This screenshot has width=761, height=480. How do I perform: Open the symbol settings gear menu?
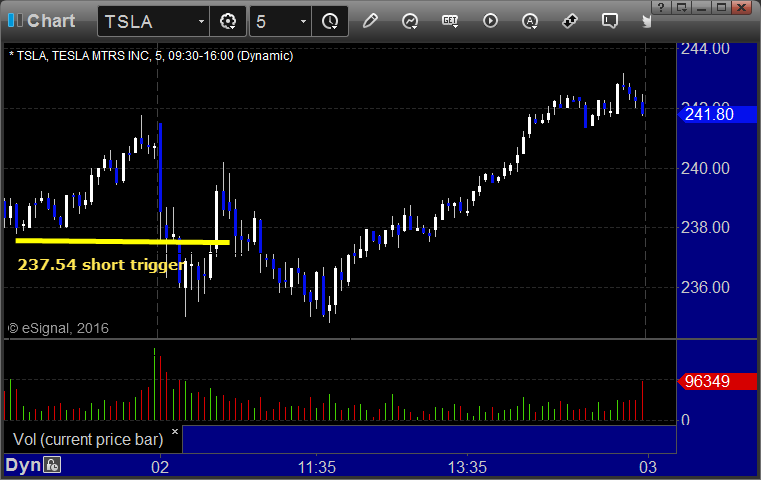[228, 21]
